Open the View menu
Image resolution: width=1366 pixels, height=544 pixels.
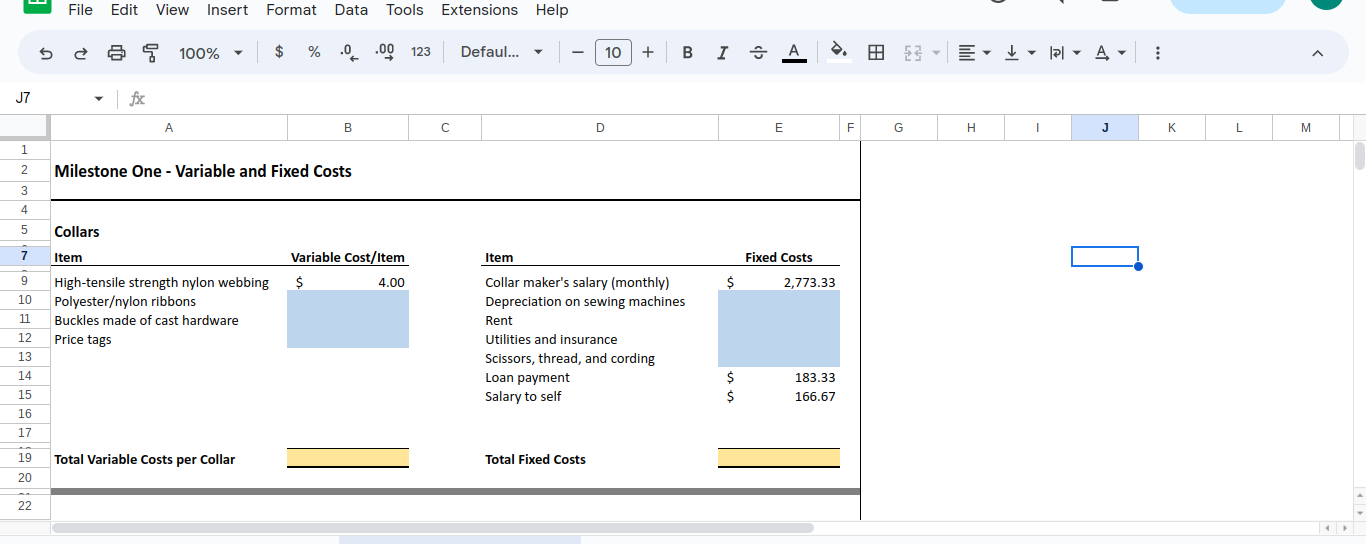pyautogui.click(x=172, y=10)
